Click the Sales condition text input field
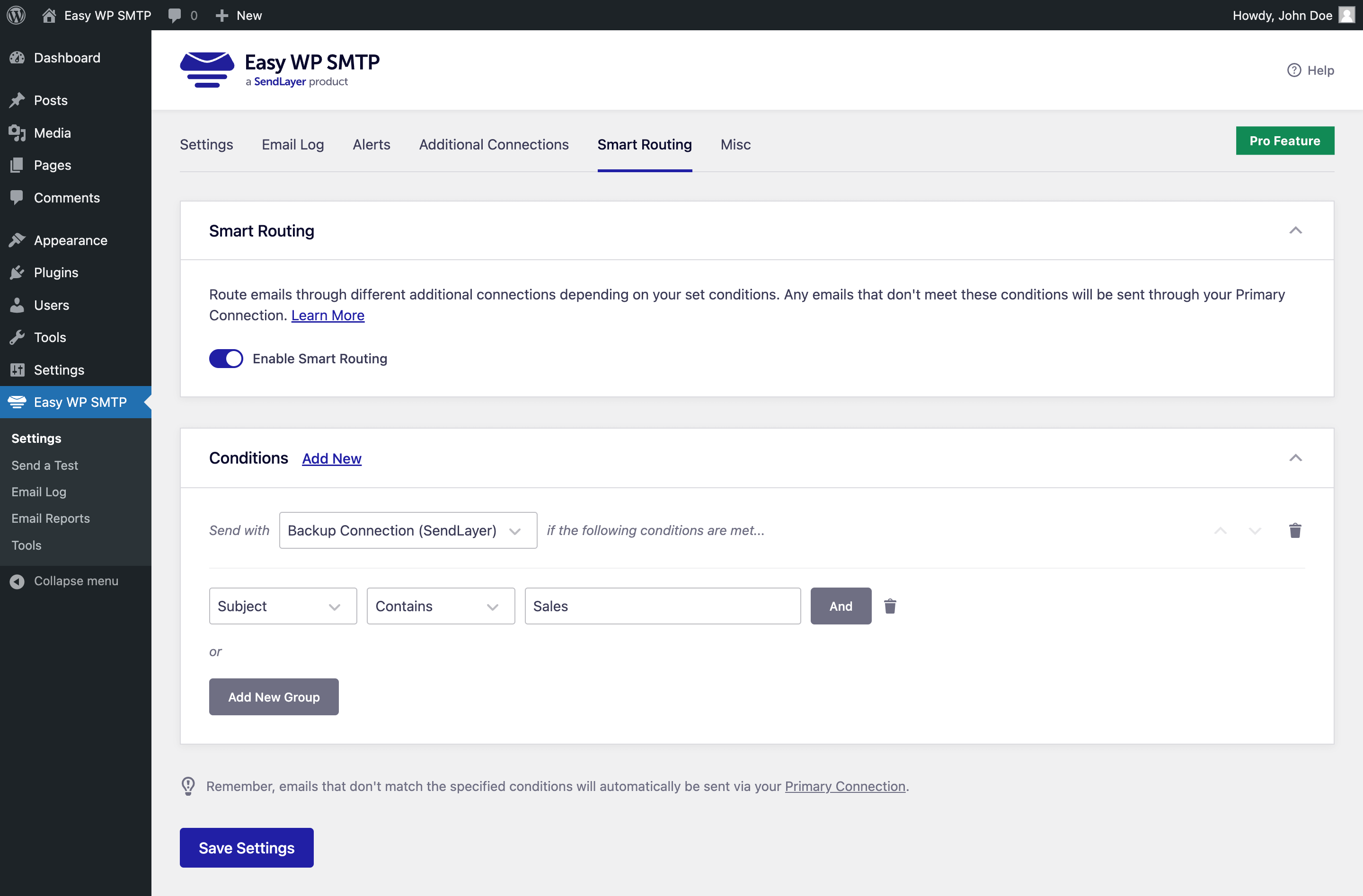The height and width of the screenshot is (896, 1363). 660,605
